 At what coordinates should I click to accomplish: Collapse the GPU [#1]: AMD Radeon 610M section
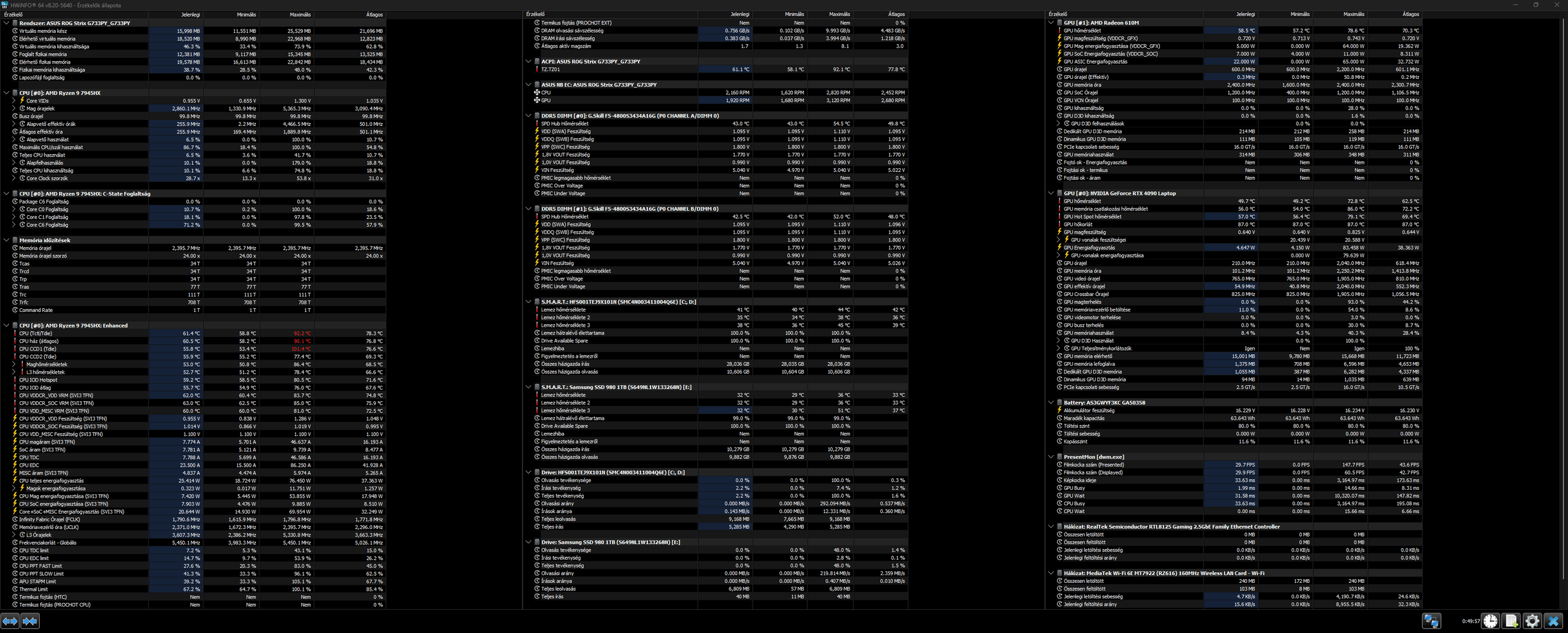tap(1051, 22)
